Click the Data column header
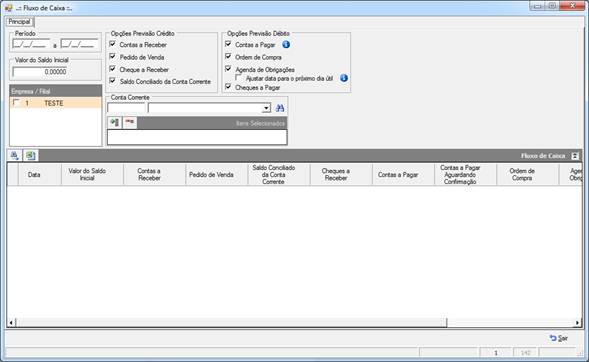 coord(39,175)
